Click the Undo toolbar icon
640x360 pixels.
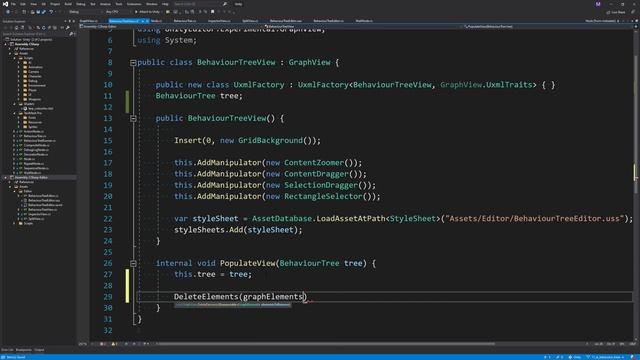51,12
